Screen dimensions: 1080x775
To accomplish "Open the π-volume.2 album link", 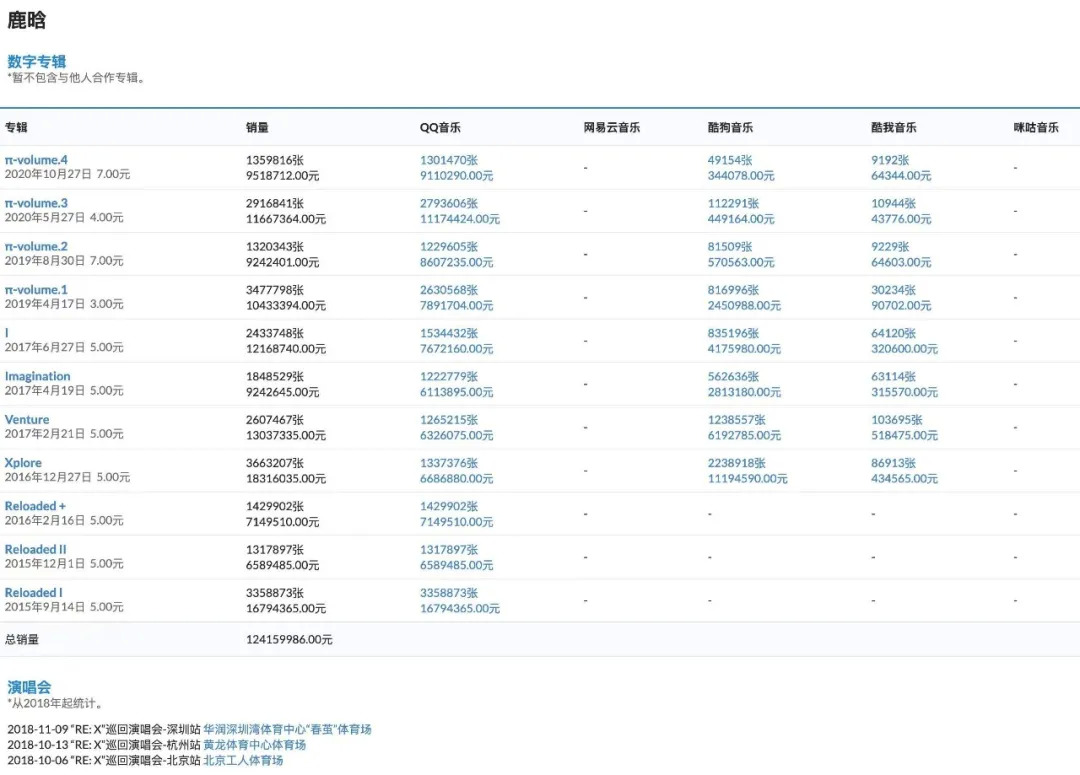I will [37, 247].
